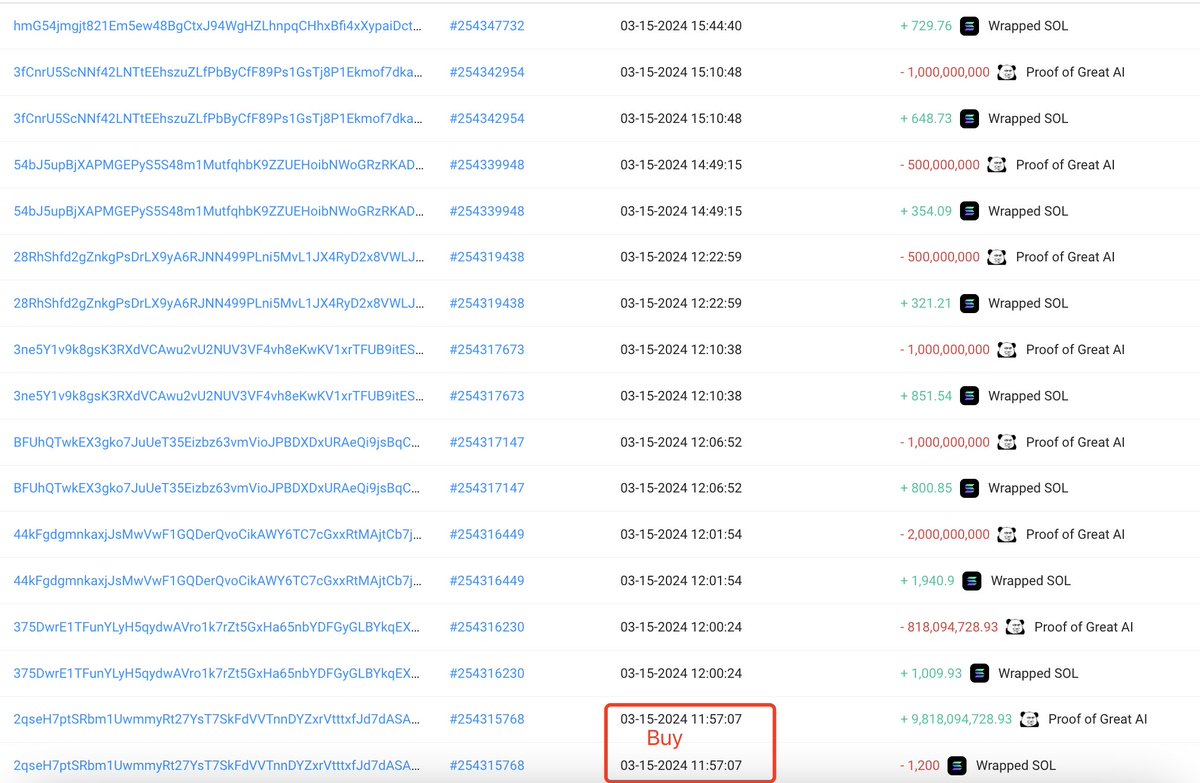Click the Wrapped SOL icon beside -1,200
The width and height of the screenshot is (1200, 783).
(x=957, y=765)
